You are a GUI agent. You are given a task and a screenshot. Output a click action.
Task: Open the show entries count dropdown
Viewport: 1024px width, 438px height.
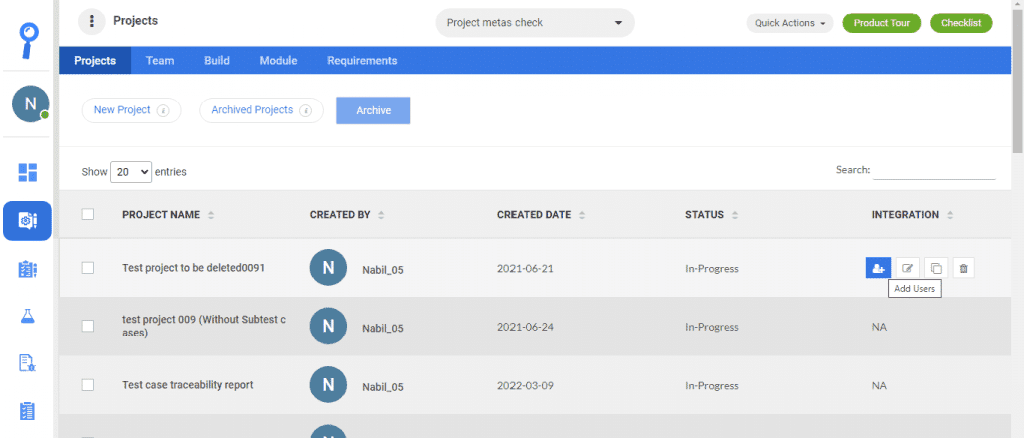click(131, 172)
